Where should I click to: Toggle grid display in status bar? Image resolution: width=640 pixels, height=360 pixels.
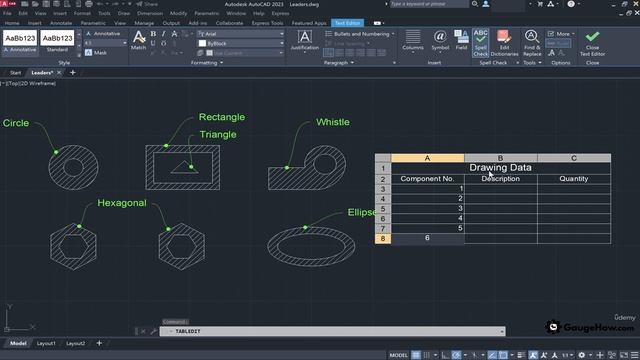[x=416, y=355]
